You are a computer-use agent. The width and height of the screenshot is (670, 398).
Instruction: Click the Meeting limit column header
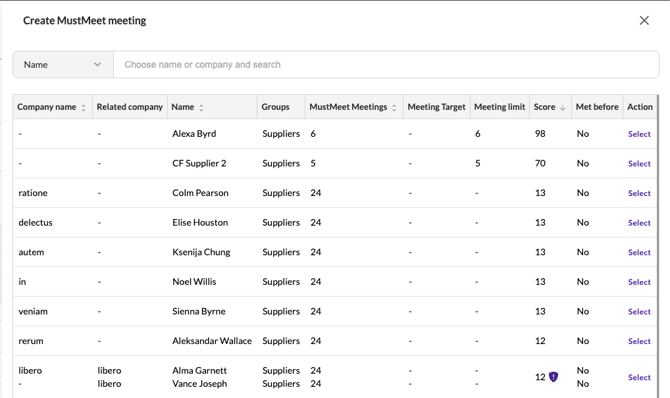point(500,107)
